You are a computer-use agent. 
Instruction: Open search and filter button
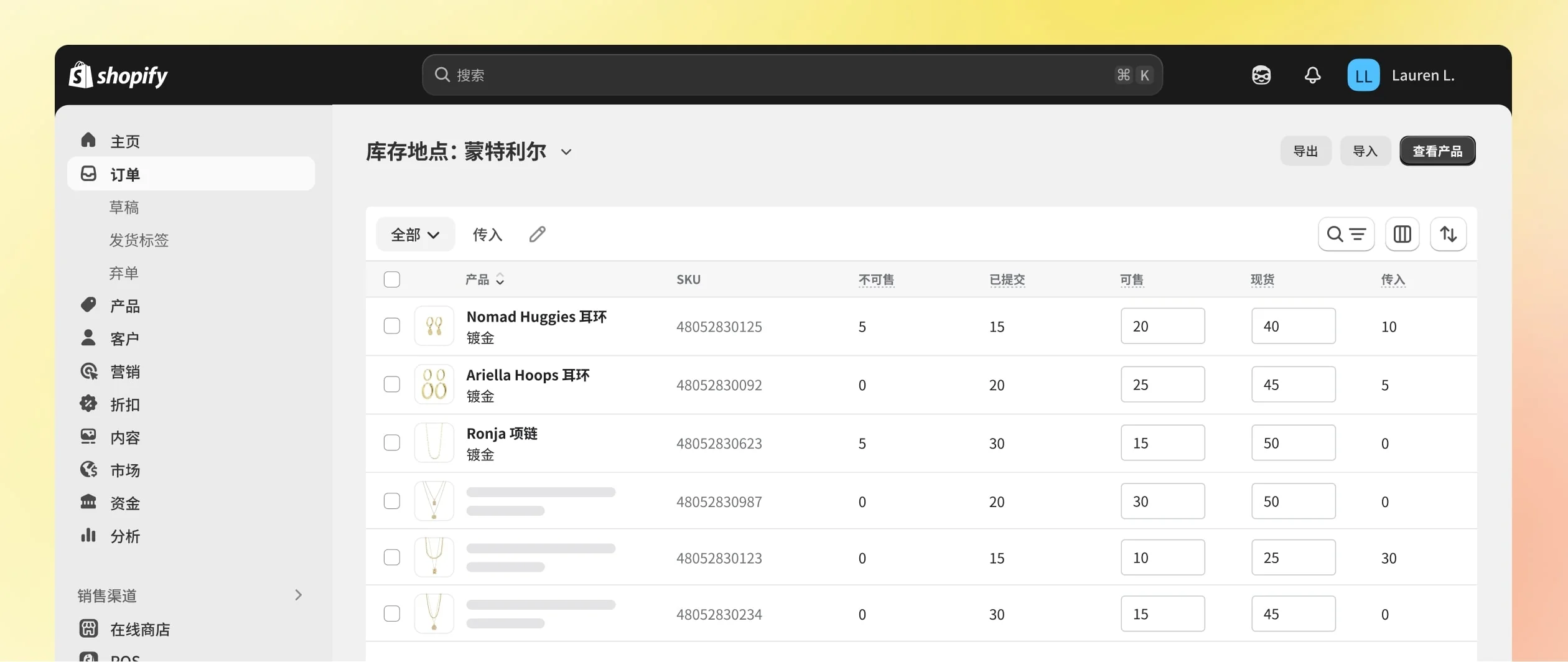(x=1346, y=234)
